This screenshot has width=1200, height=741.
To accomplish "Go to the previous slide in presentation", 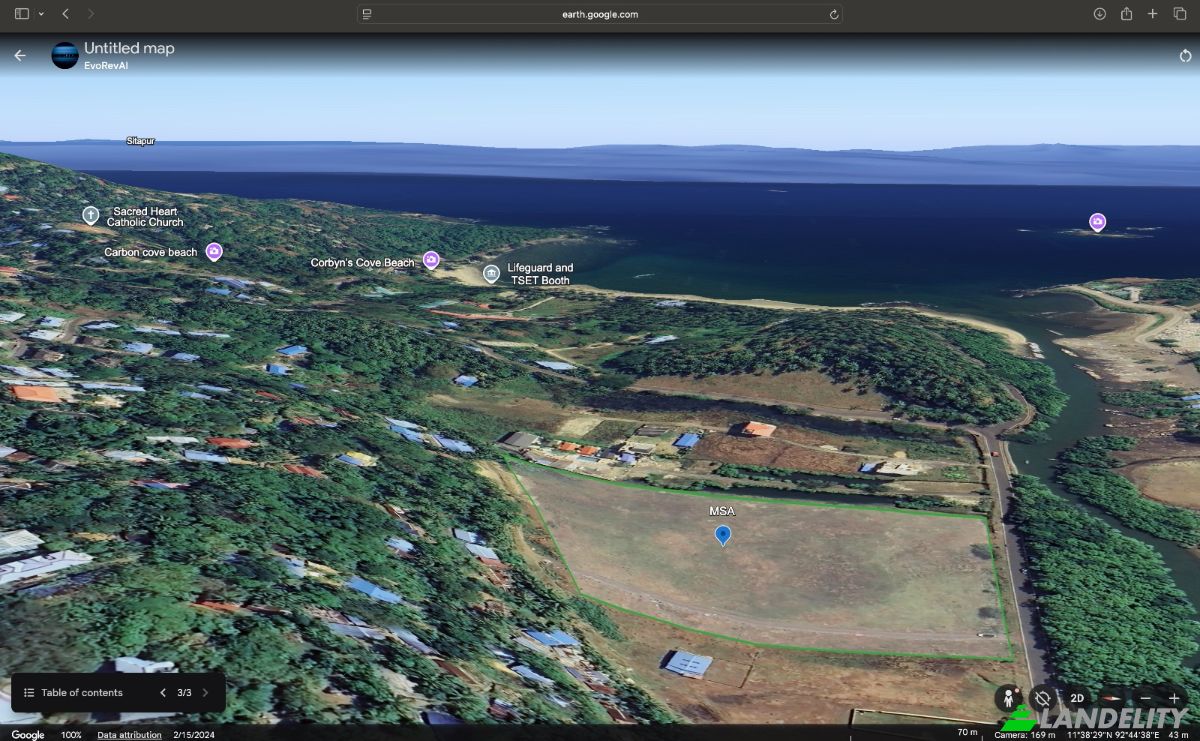I will tap(163, 692).
